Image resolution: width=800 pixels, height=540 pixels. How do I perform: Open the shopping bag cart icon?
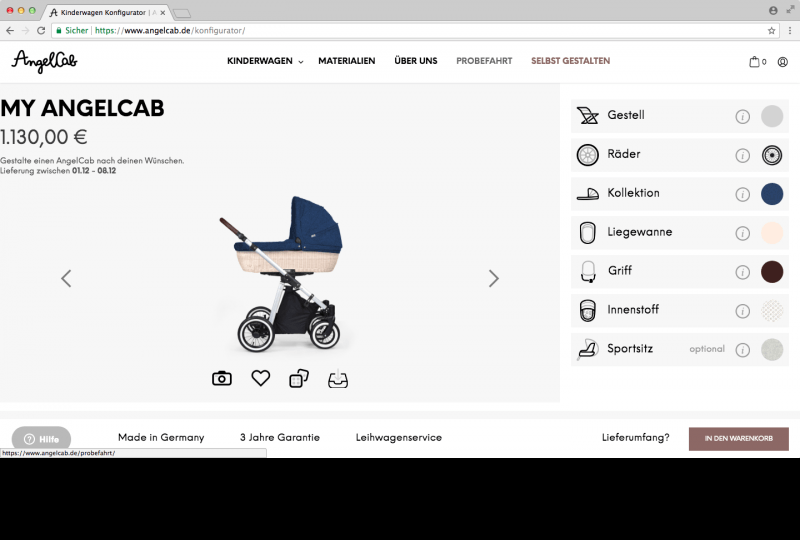click(757, 62)
